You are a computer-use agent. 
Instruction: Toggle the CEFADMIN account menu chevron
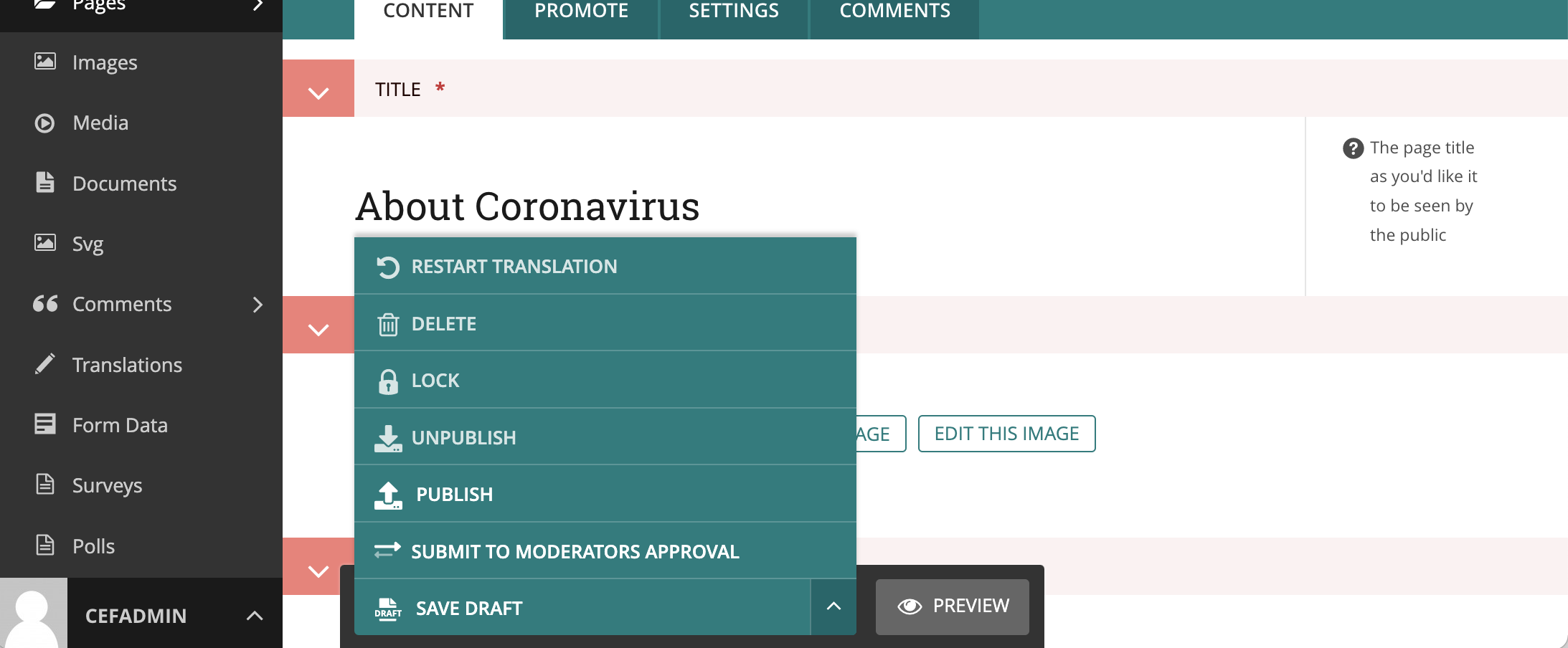click(255, 616)
